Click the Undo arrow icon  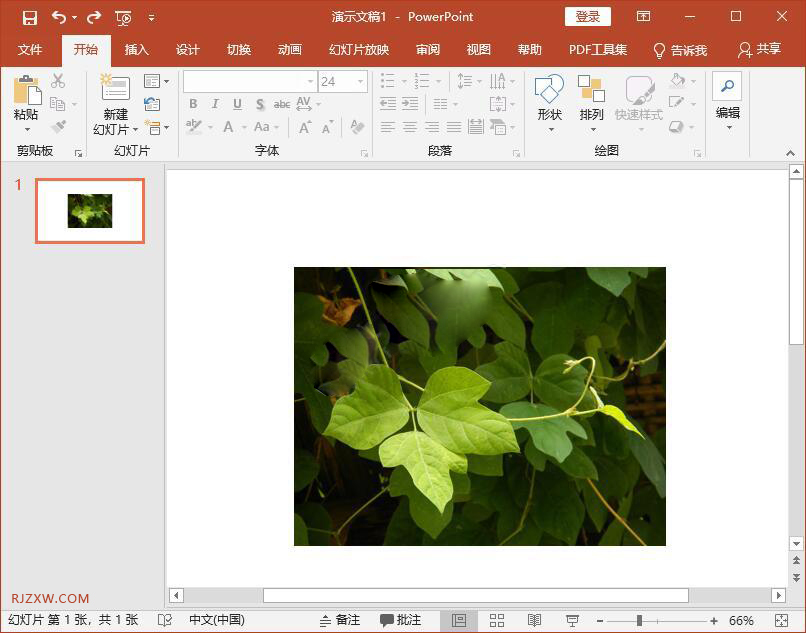(58, 17)
